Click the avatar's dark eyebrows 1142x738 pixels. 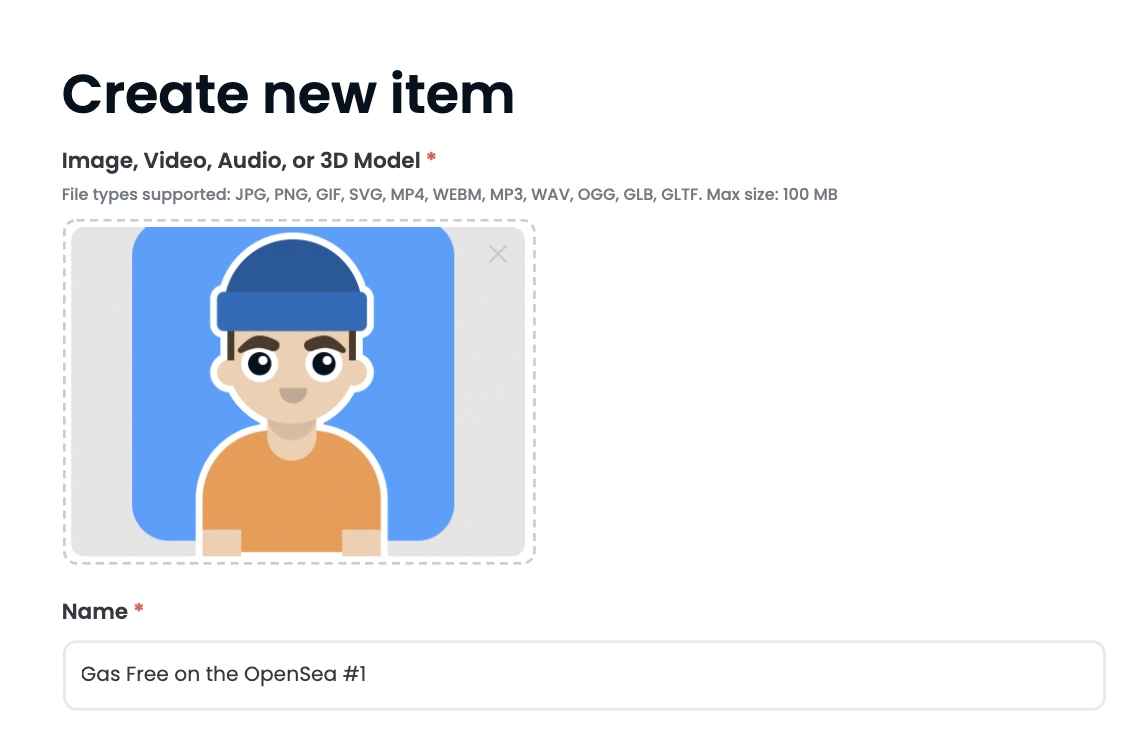292,343
